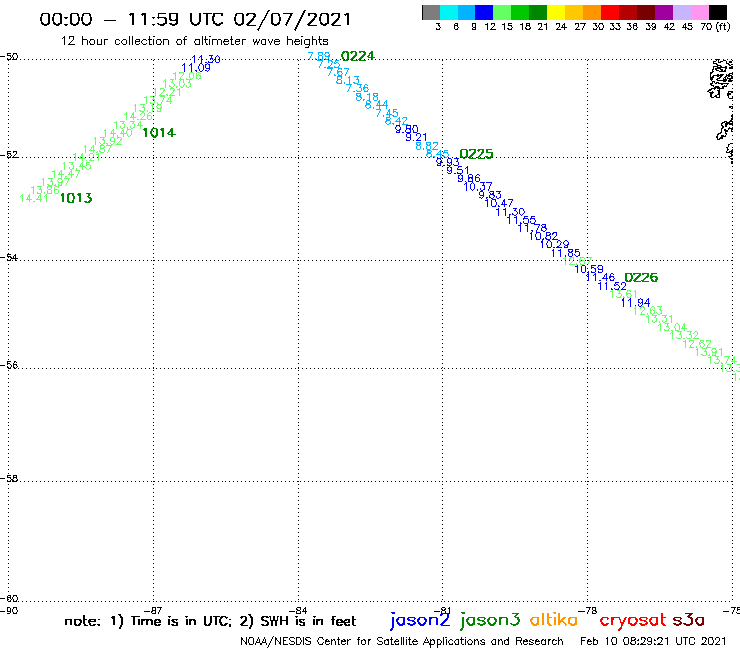The width and height of the screenshot is (740, 650).
Task: Select the orange legend swatch
Action: click(592, 12)
